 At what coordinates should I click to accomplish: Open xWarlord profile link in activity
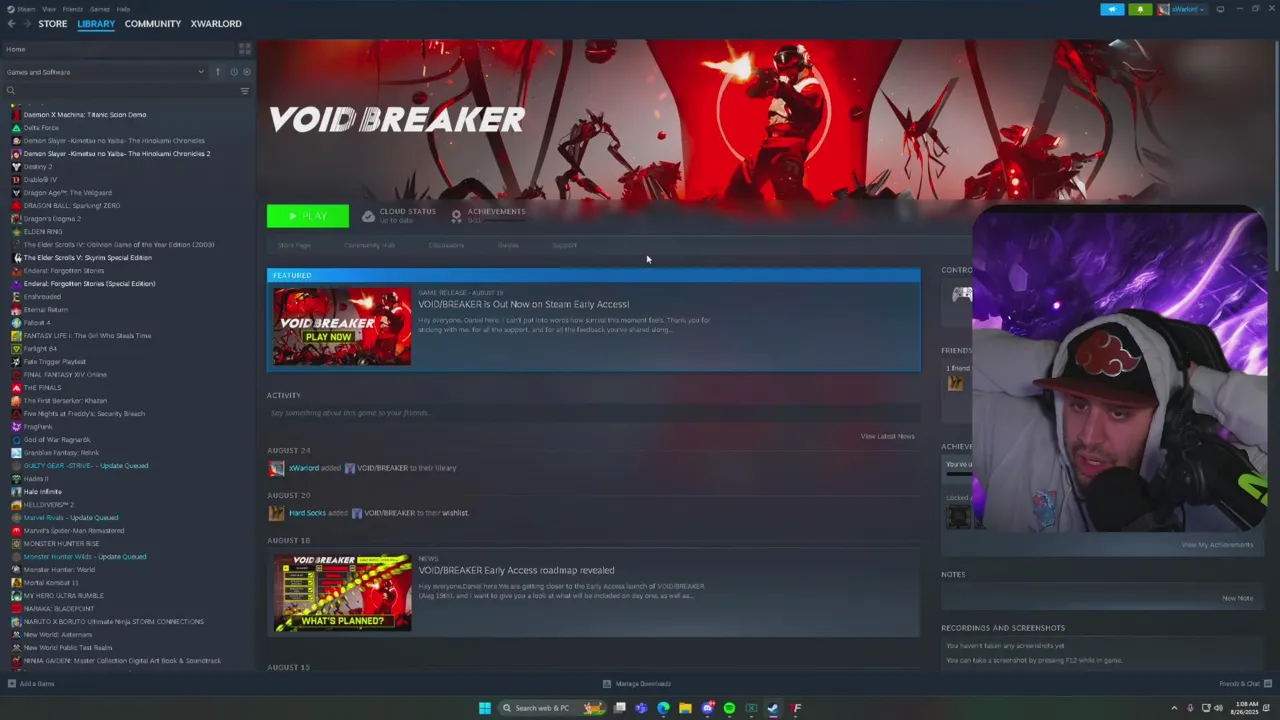[303, 468]
